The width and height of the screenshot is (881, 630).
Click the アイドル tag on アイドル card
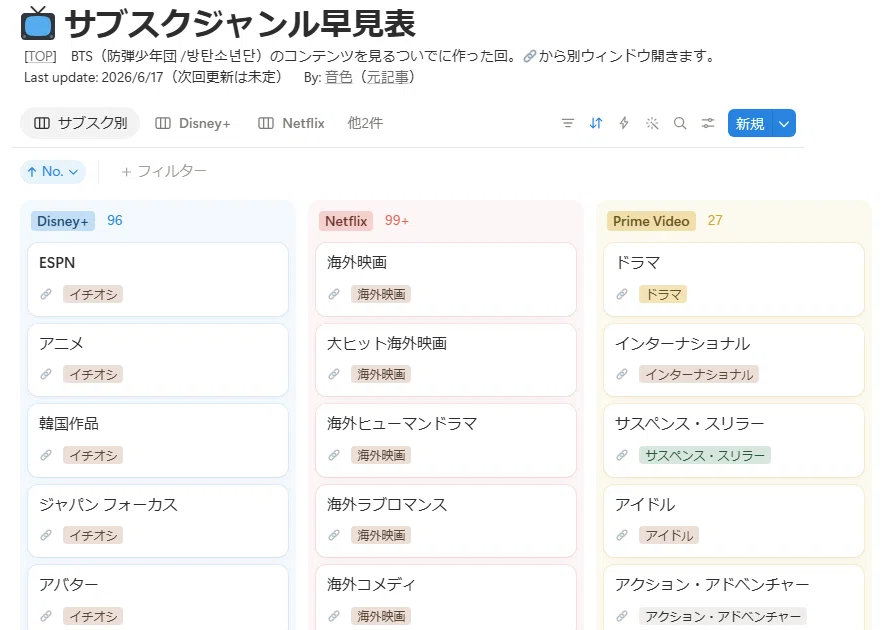[x=669, y=536]
